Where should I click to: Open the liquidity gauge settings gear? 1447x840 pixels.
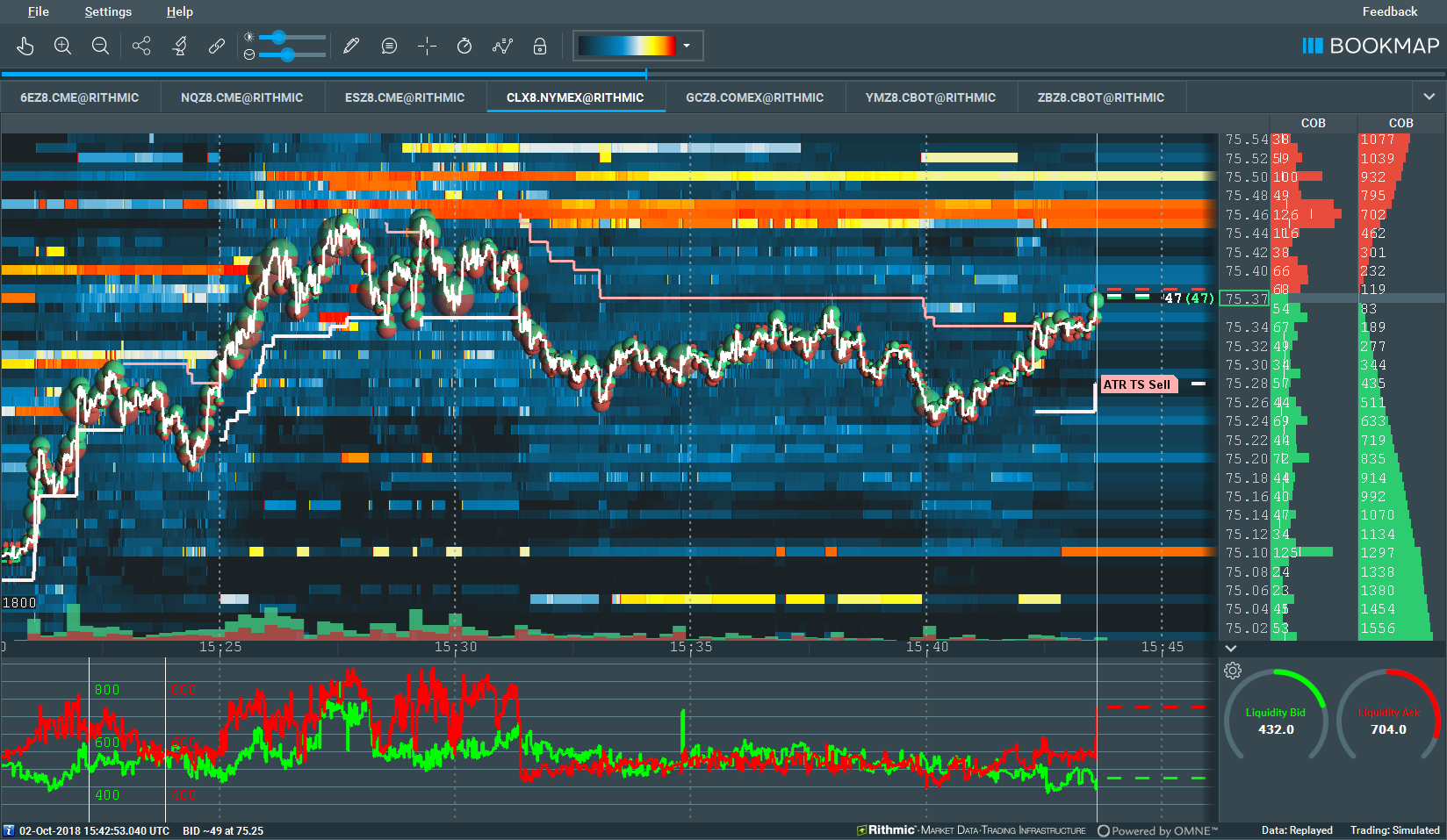click(1233, 670)
